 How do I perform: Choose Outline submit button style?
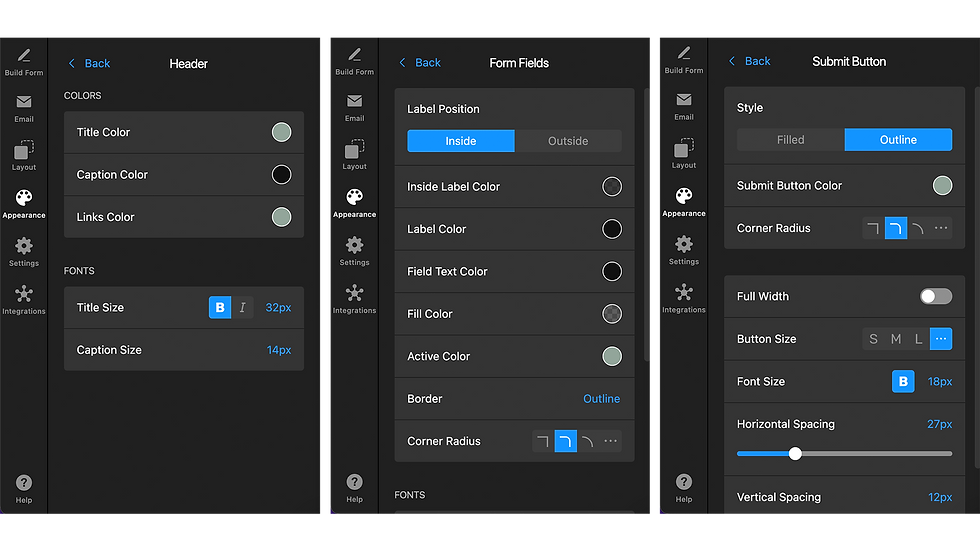coord(898,140)
